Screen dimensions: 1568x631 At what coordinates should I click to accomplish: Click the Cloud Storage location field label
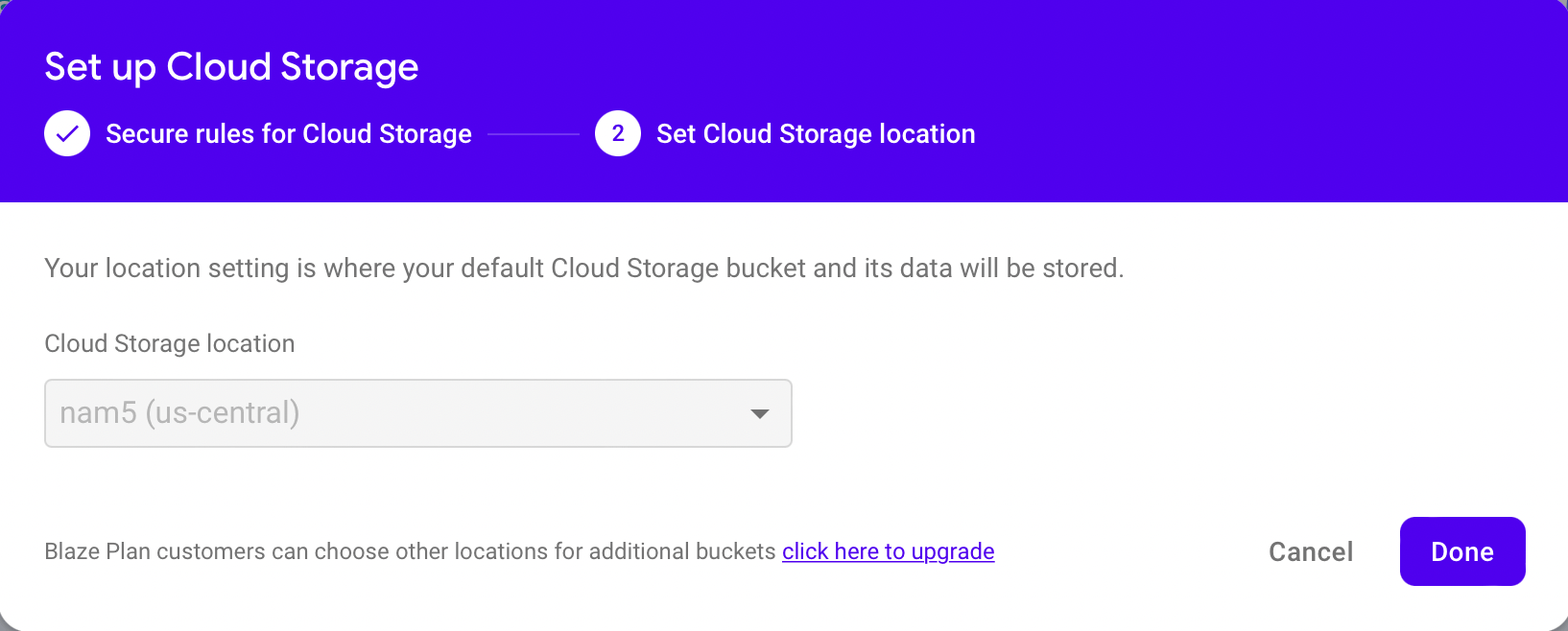click(x=170, y=344)
